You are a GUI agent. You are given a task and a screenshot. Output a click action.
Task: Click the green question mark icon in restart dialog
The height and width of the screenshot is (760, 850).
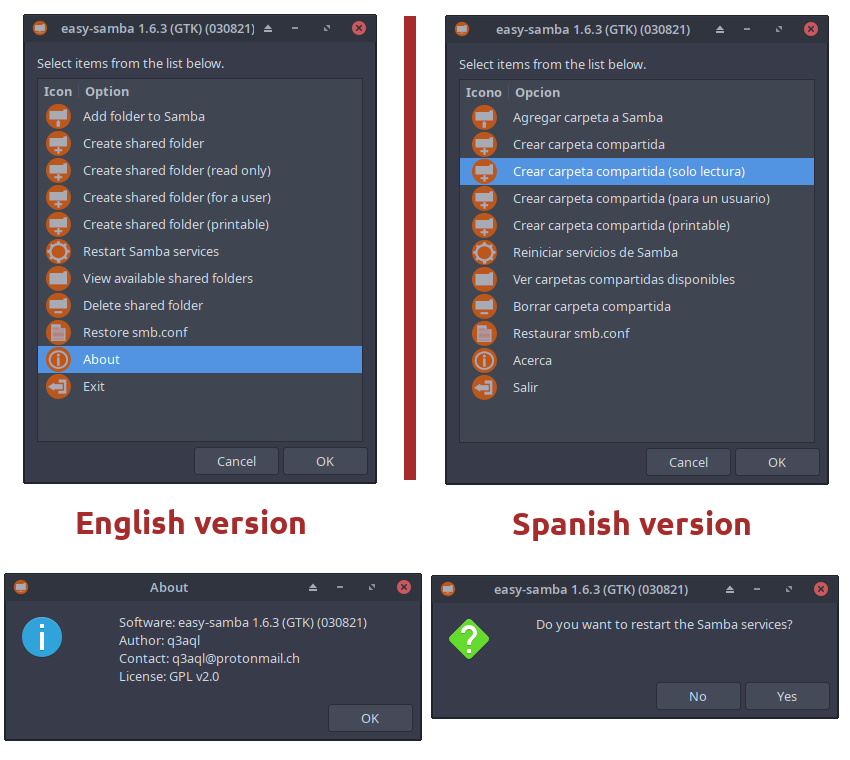(469, 639)
